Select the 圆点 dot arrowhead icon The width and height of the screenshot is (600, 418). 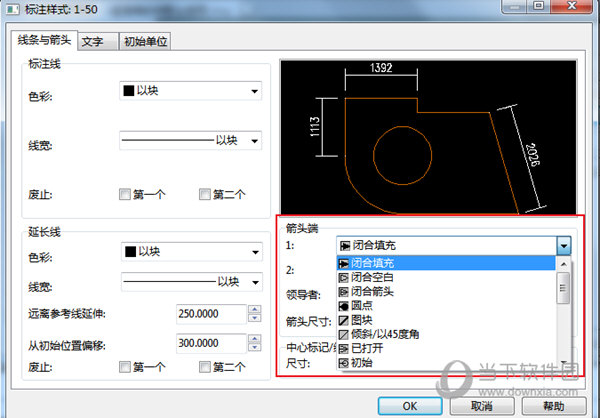pos(344,306)
